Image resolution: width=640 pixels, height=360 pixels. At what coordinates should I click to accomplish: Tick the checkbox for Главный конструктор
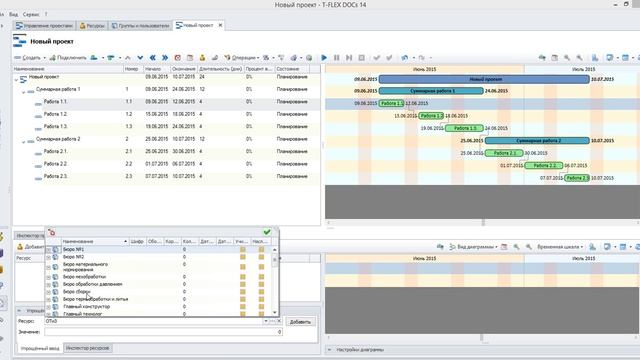pos(49,307)
